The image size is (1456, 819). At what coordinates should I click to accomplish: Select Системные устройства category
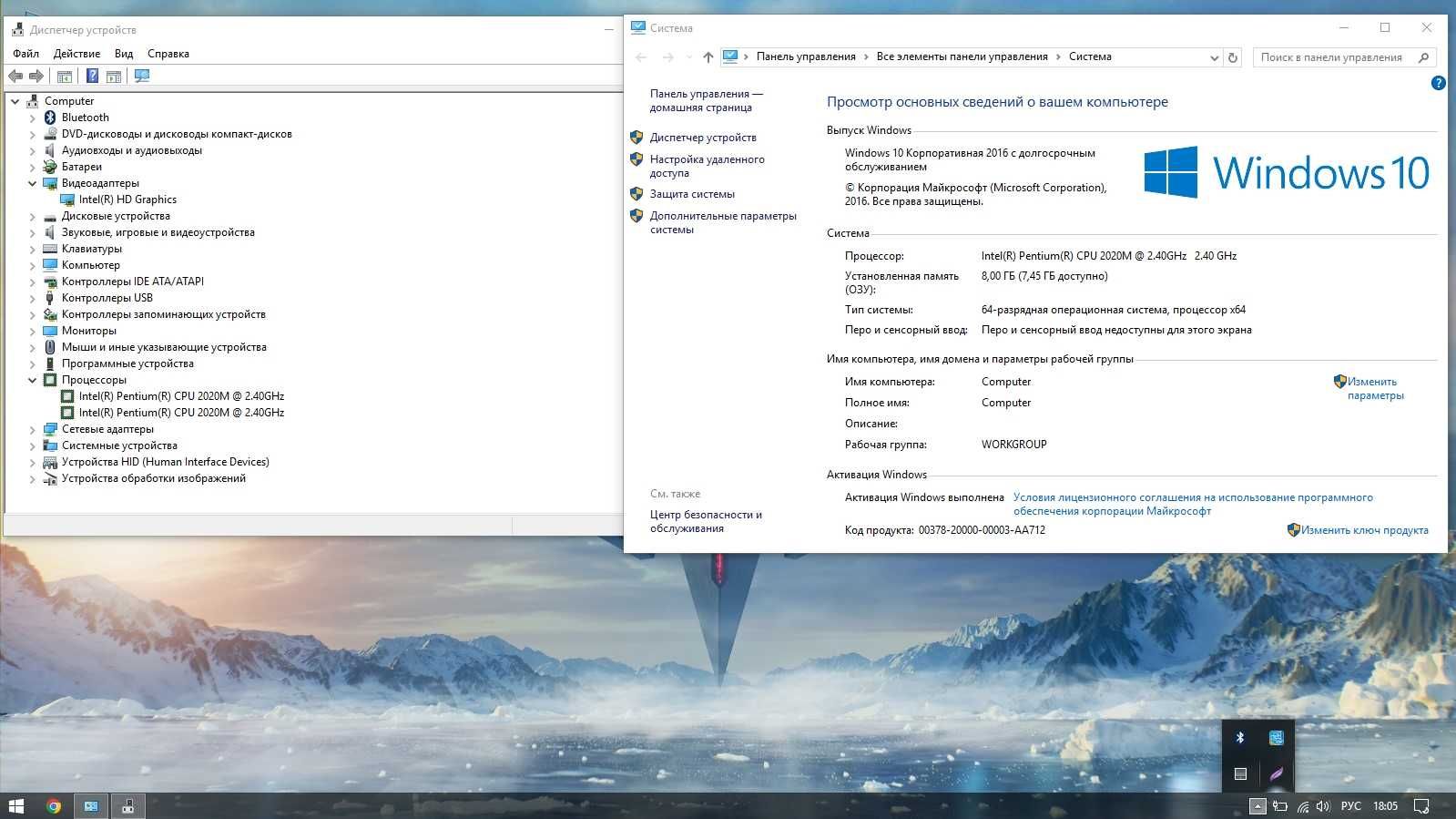[x=119, y=445]
